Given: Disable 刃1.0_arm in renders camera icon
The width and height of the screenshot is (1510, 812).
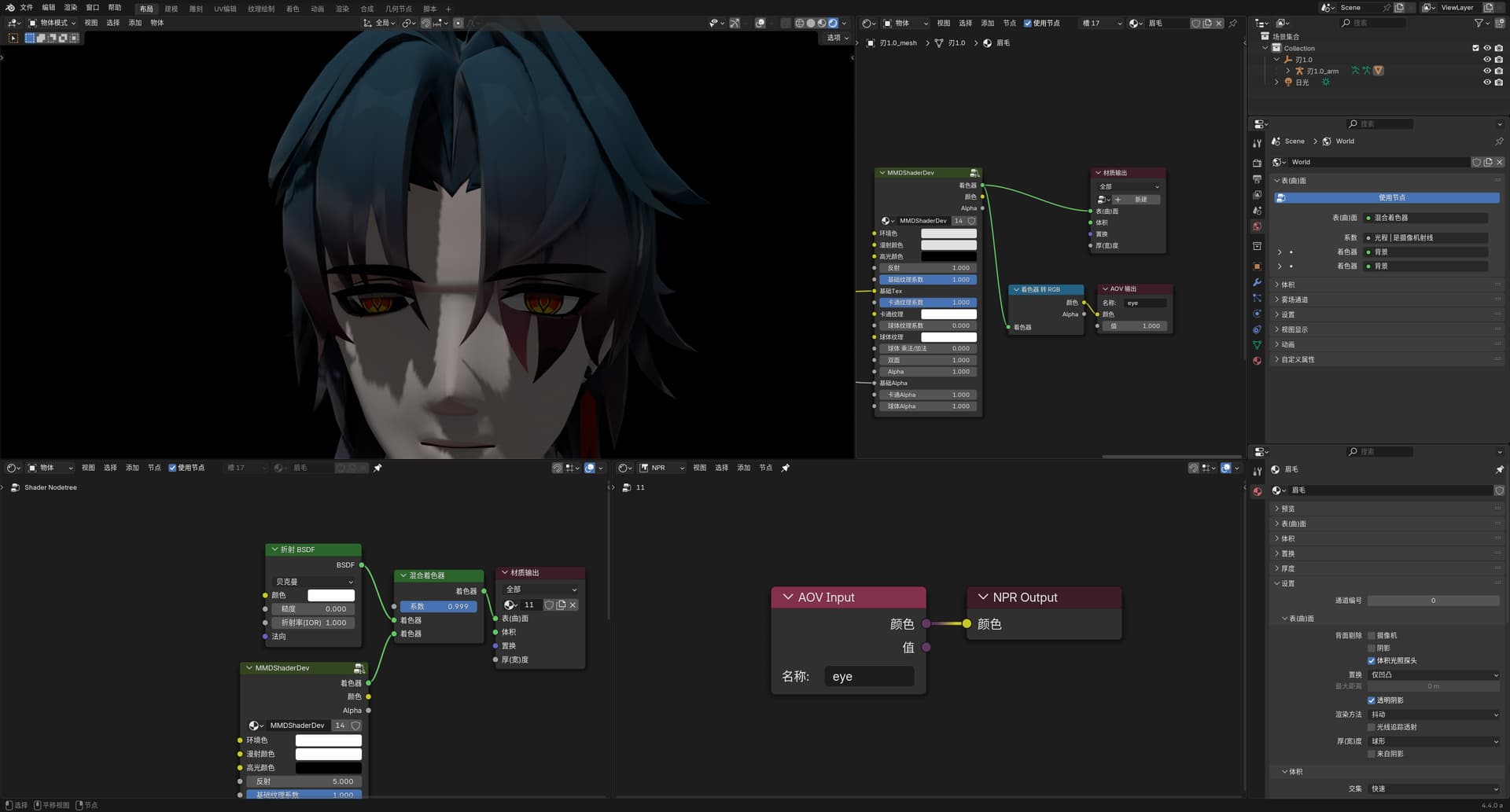Looking at the screenshot, I should tap(1499, 71).
